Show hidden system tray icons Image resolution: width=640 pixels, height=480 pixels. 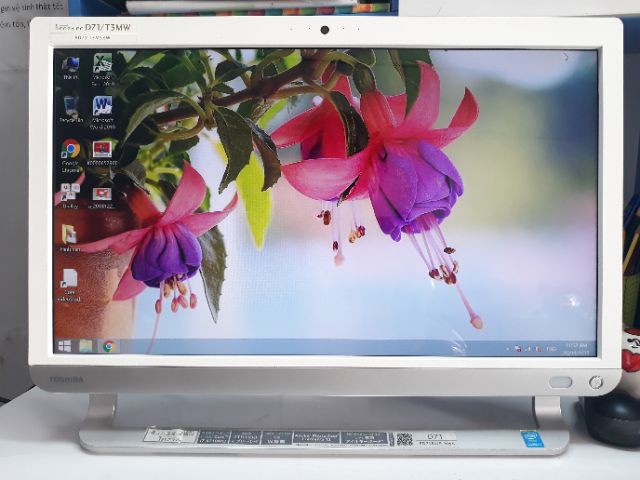(x=510, y=348)
